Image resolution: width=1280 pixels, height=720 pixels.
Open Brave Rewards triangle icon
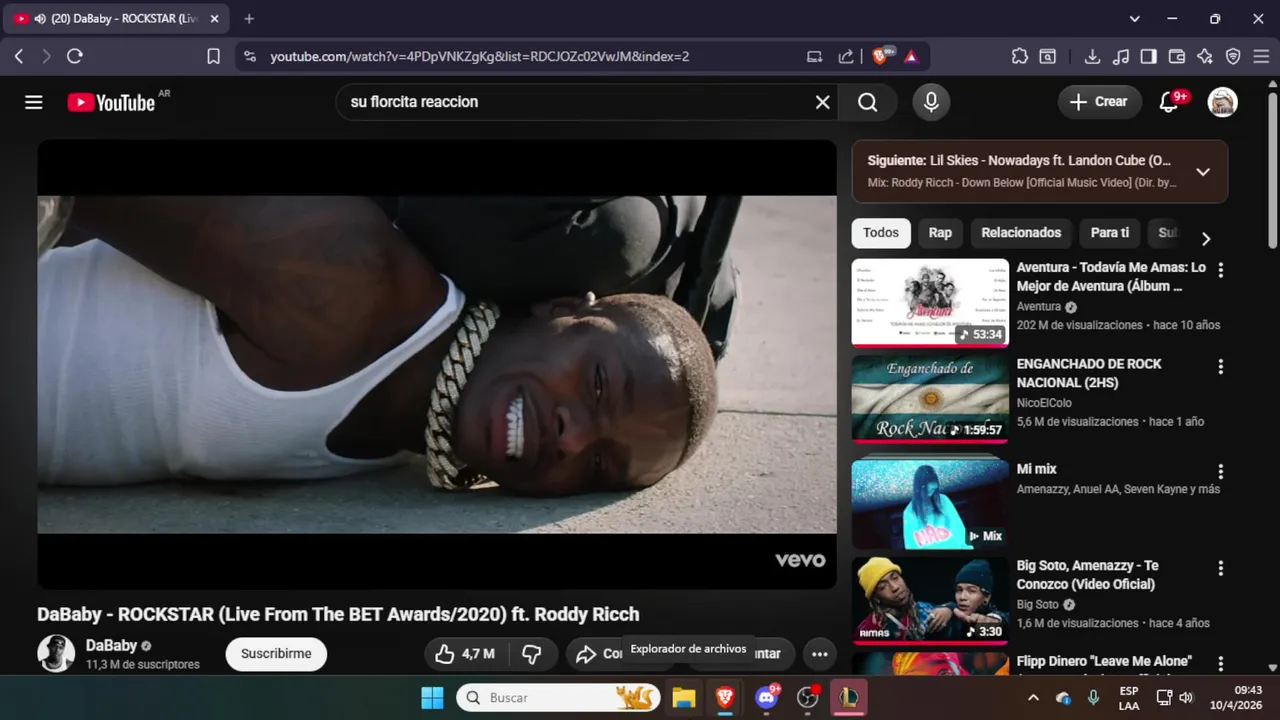911,57
